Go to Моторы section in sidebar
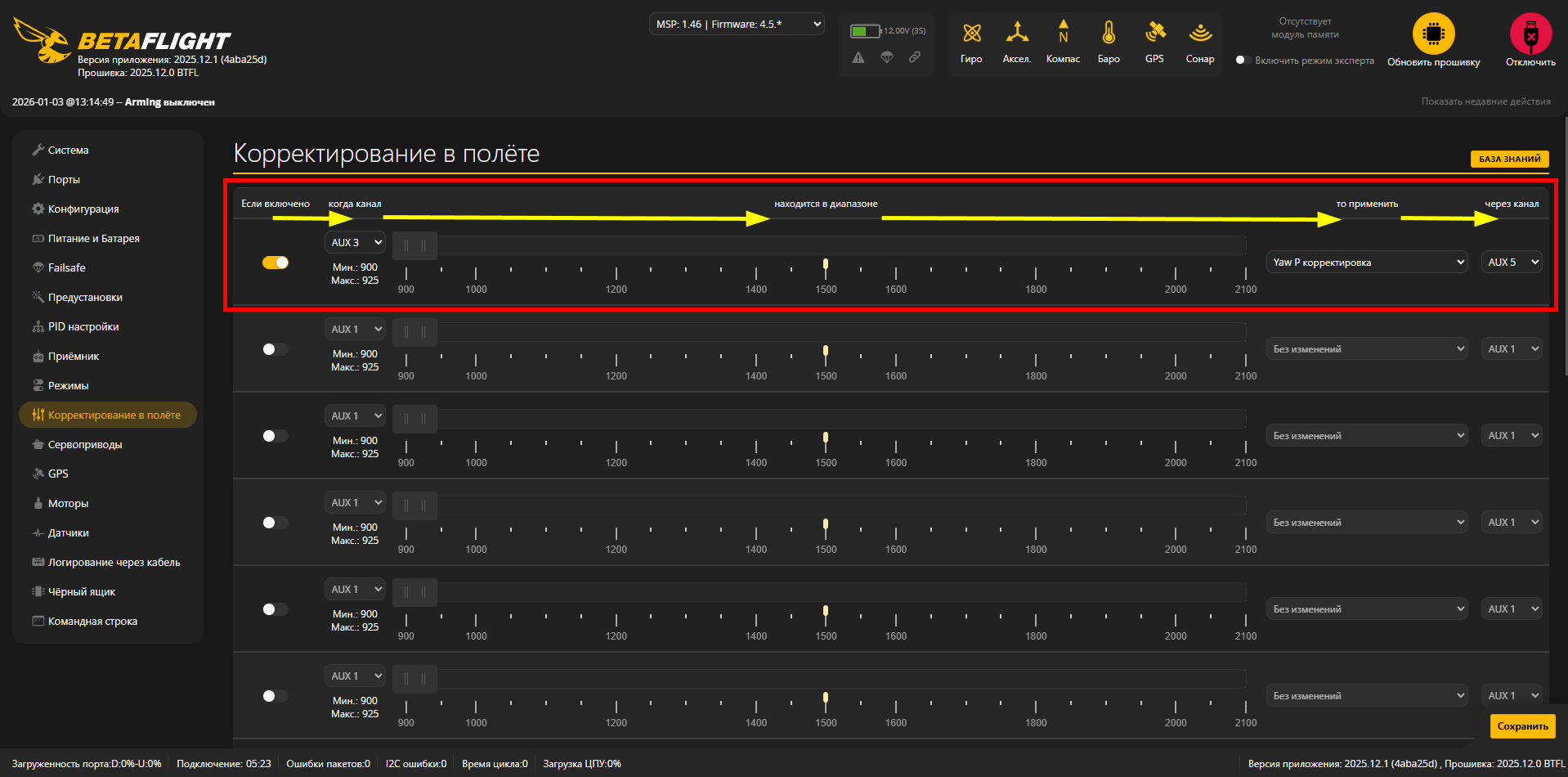 (x=68, y=504)
